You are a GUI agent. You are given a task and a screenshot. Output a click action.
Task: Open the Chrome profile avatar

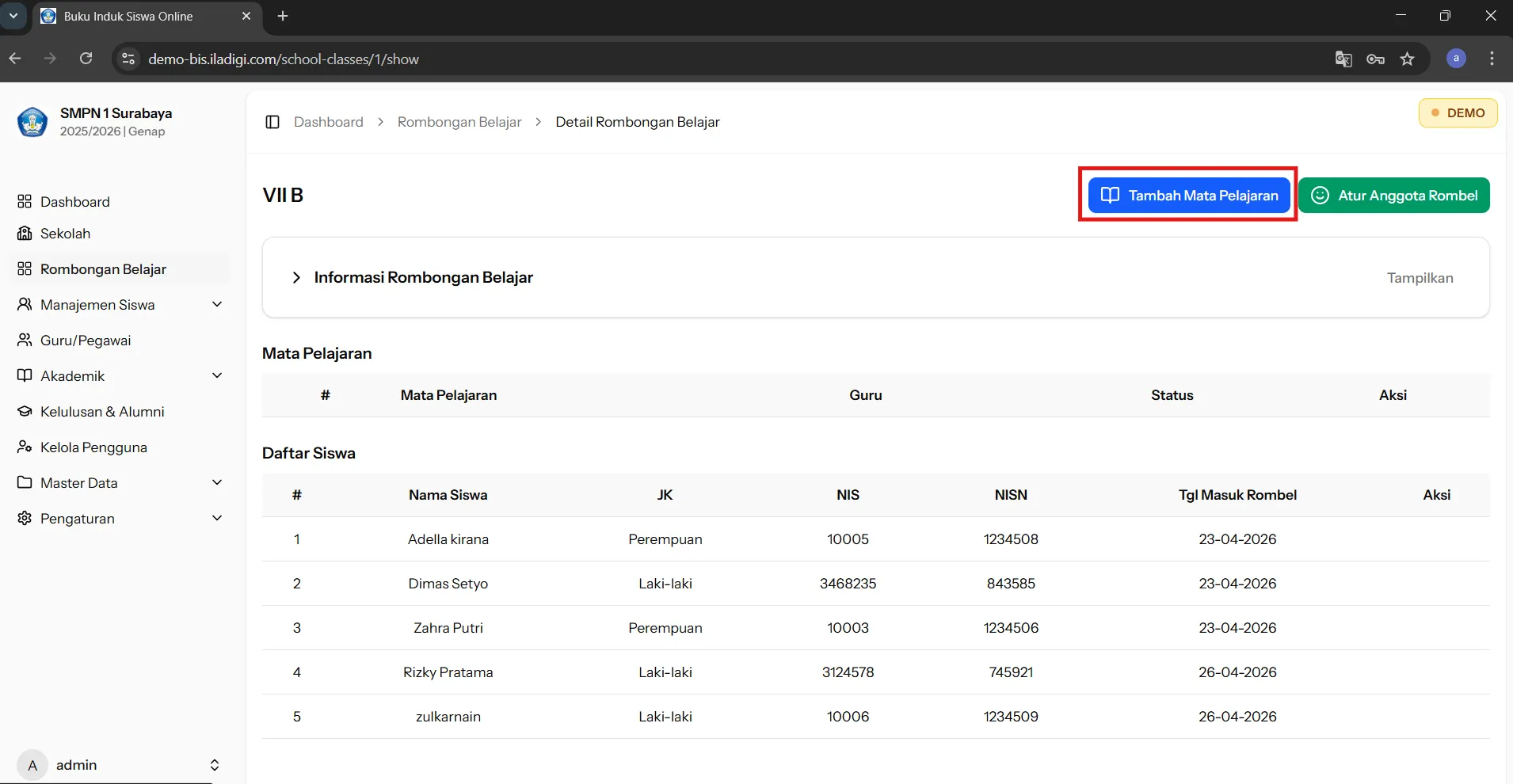1456,59
